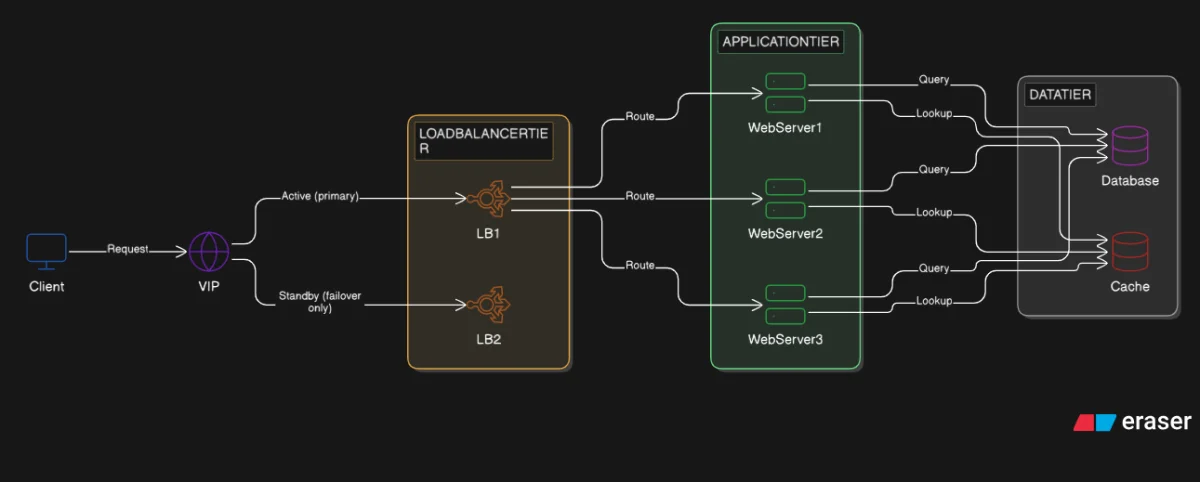Viewport: 1200px width, 482px height.
Task: Click the eraser logo icon
Action: 1095,422
